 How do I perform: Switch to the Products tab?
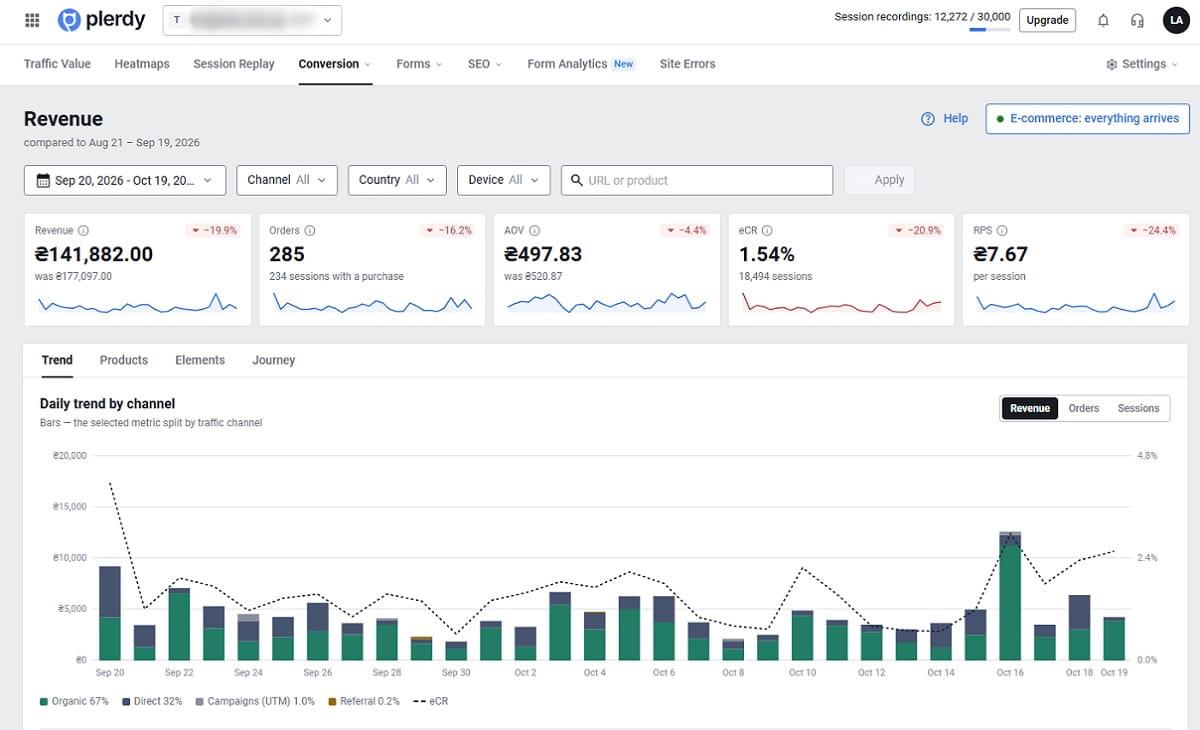[x=124, y=360]
